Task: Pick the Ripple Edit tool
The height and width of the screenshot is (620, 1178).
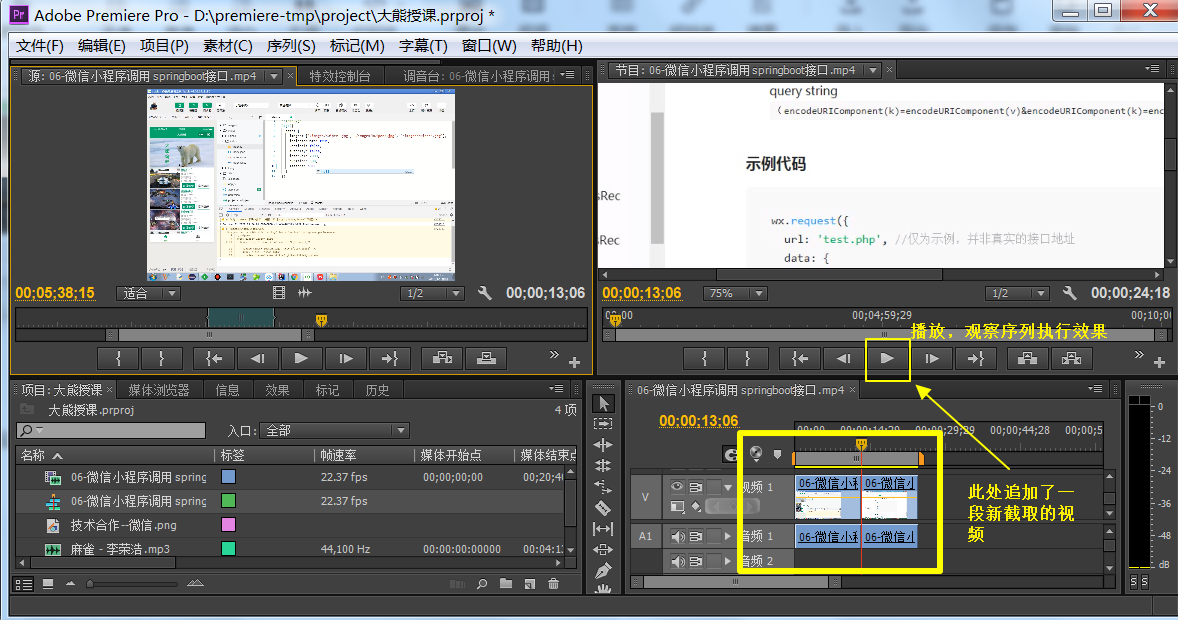Action: [x=603, y=445]
